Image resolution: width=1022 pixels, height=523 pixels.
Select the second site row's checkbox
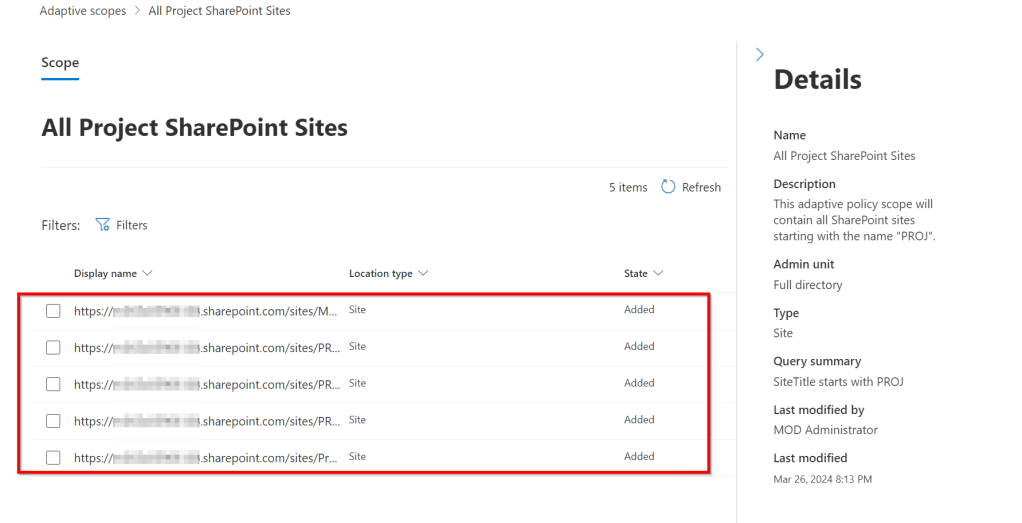(x=53, y=348)
